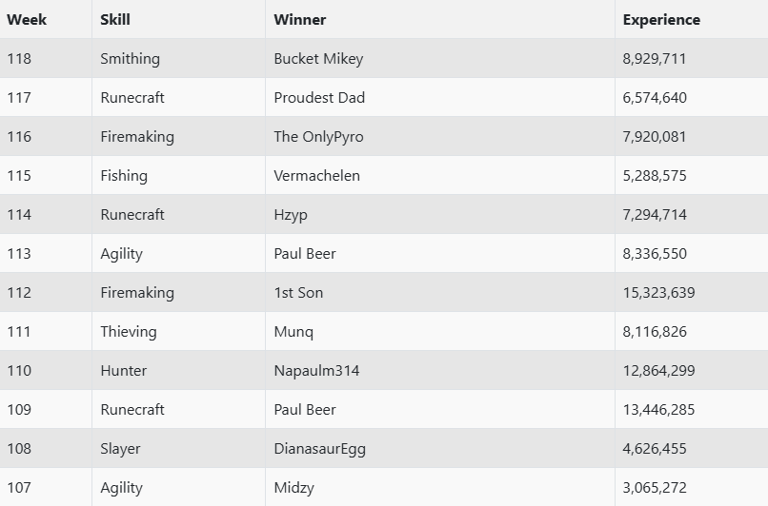Click the Munq winner name

293,332
